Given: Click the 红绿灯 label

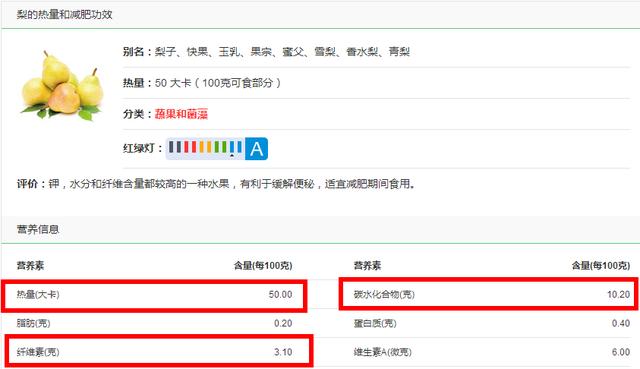Looking at the screenshot, I should (x=139, y=149).
